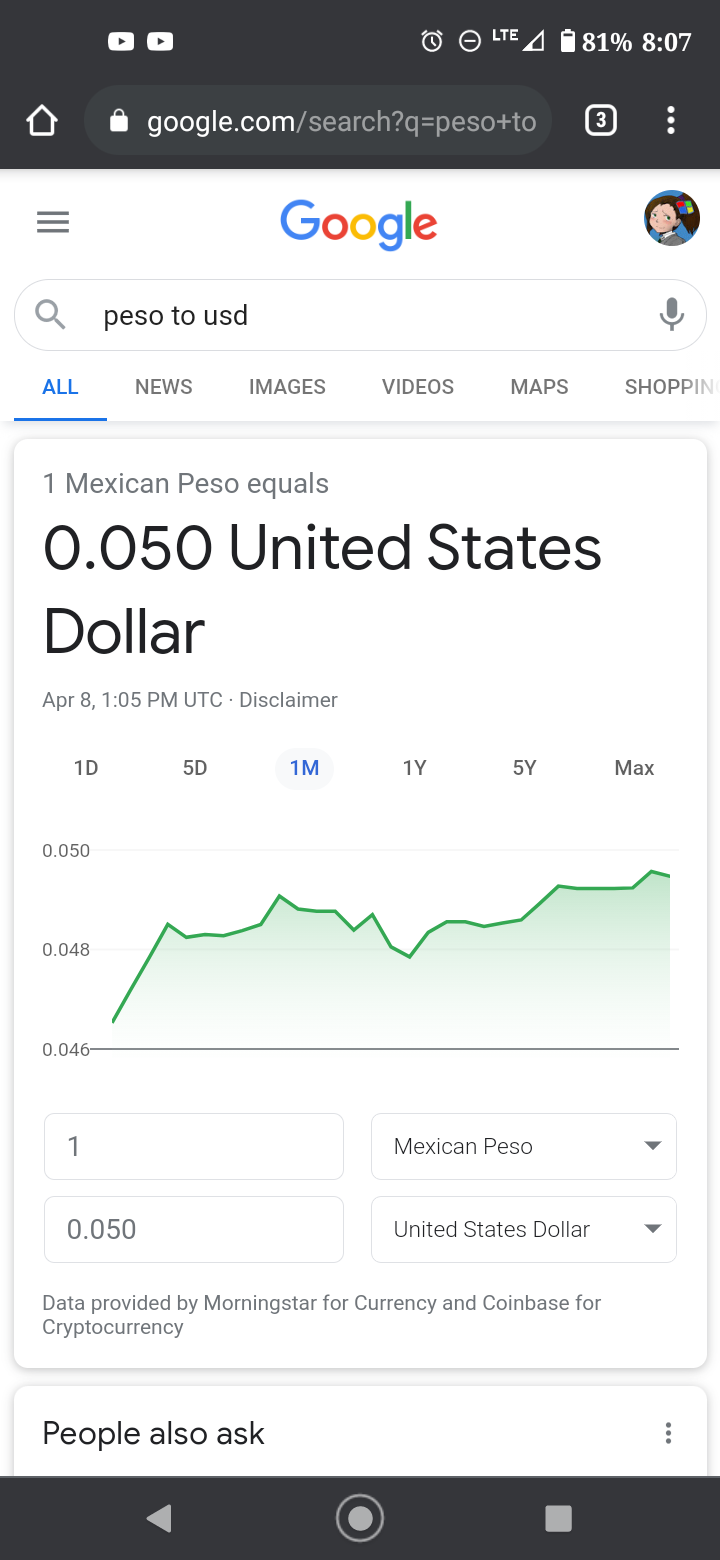Image resolution: width=720 pixels, height=1560 pixels.
Task: Tap the Google account profile avatar
Action: pos(671,218)
